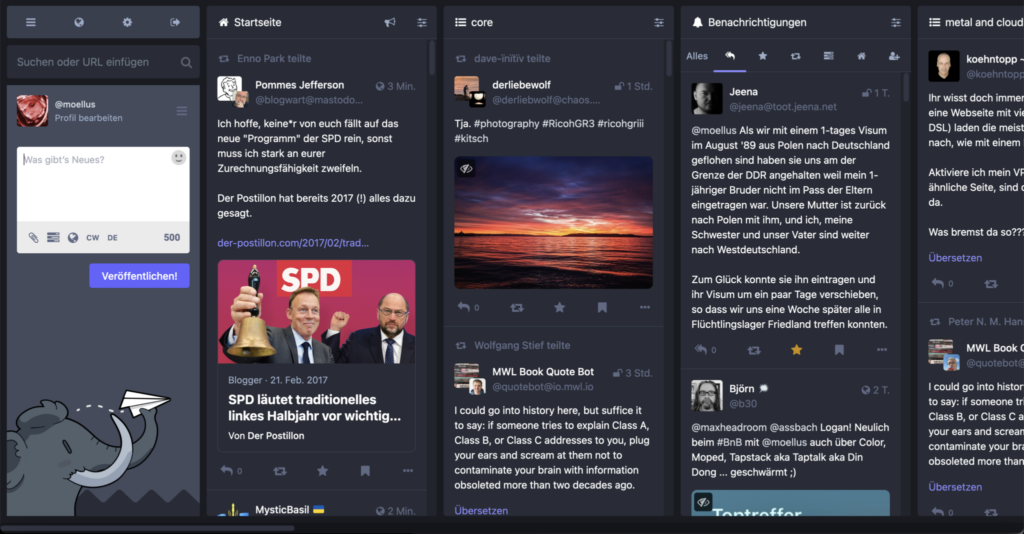This screenshot has width=1024, height=534.
Task: Click the search magnifier icon
Action: [186, 63]
